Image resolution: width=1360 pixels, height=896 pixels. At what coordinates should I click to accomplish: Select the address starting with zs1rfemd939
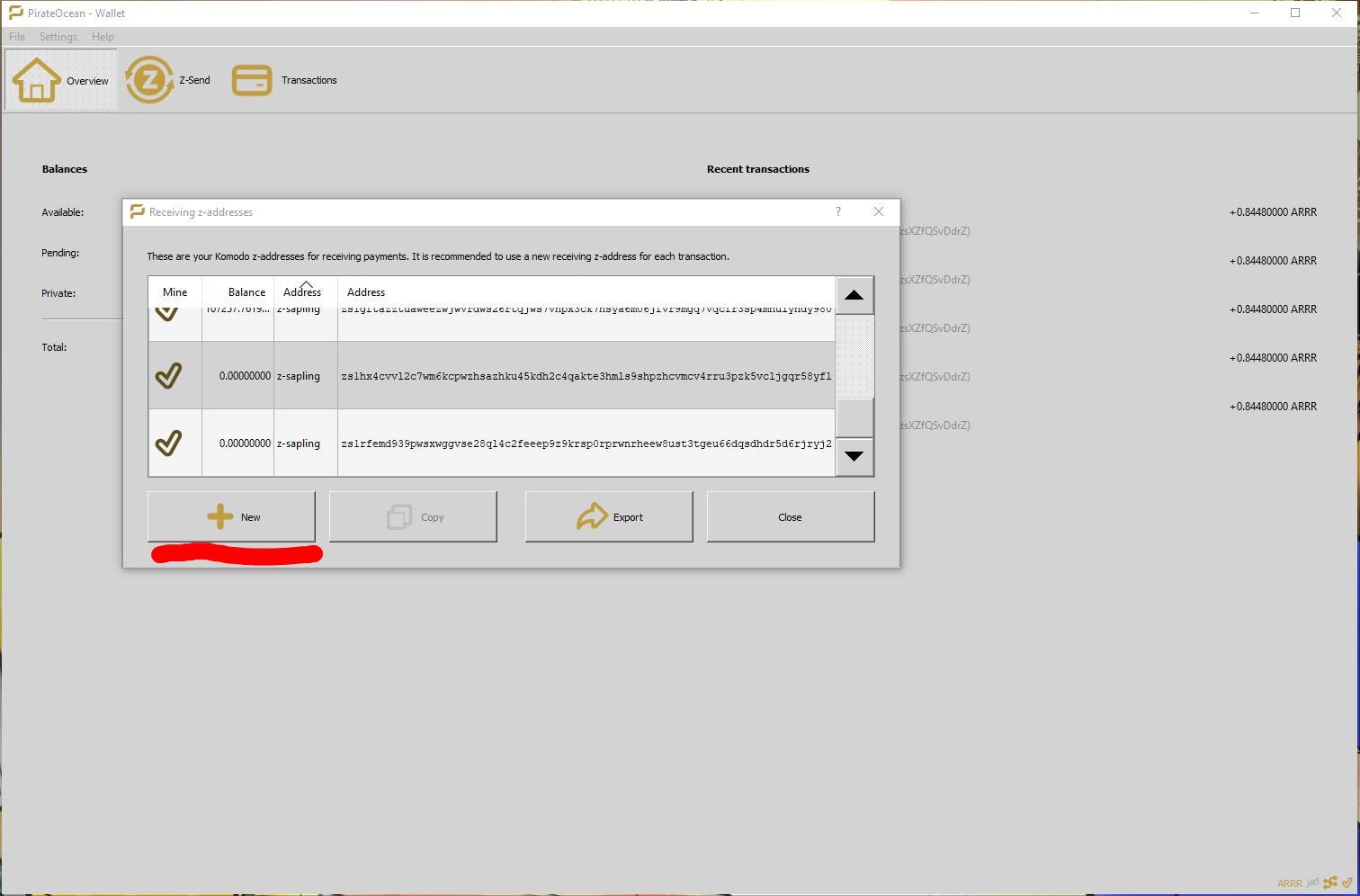click(x=586, y=444)
